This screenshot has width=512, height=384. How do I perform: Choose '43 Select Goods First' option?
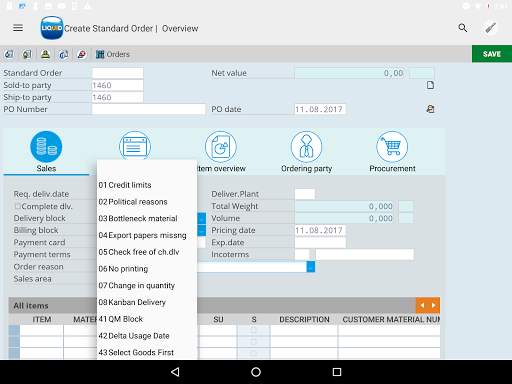click(x=147, y=352)
